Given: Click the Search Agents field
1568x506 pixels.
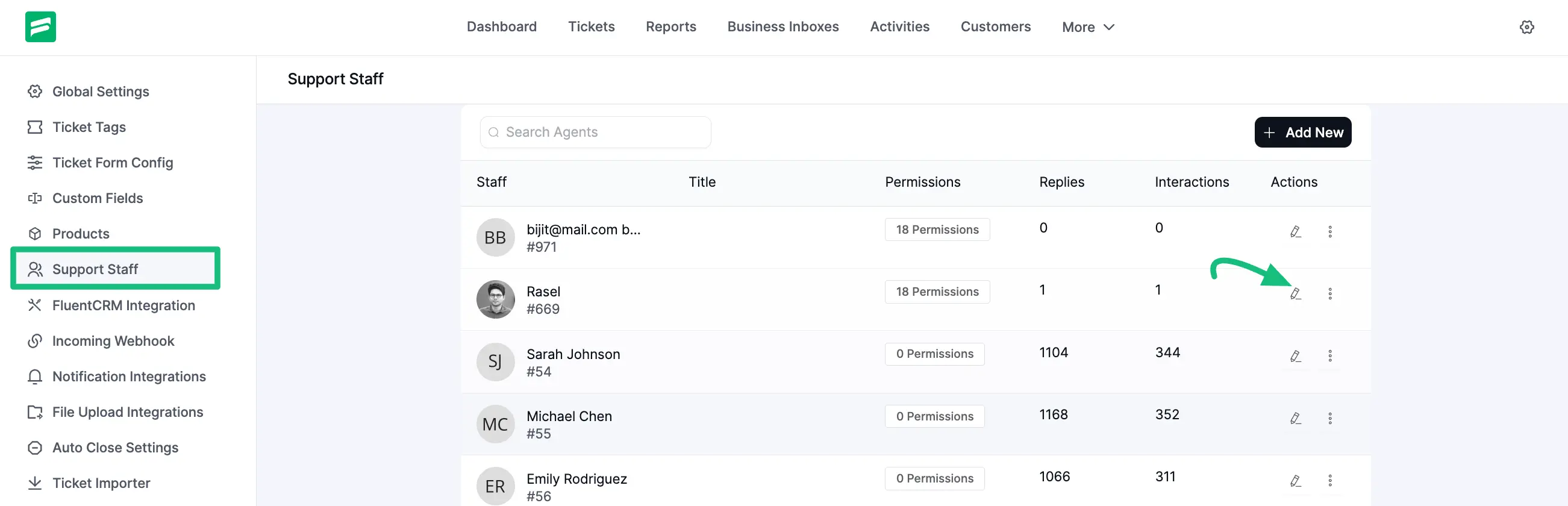Looking at the screenshot, I should point(595,132).
